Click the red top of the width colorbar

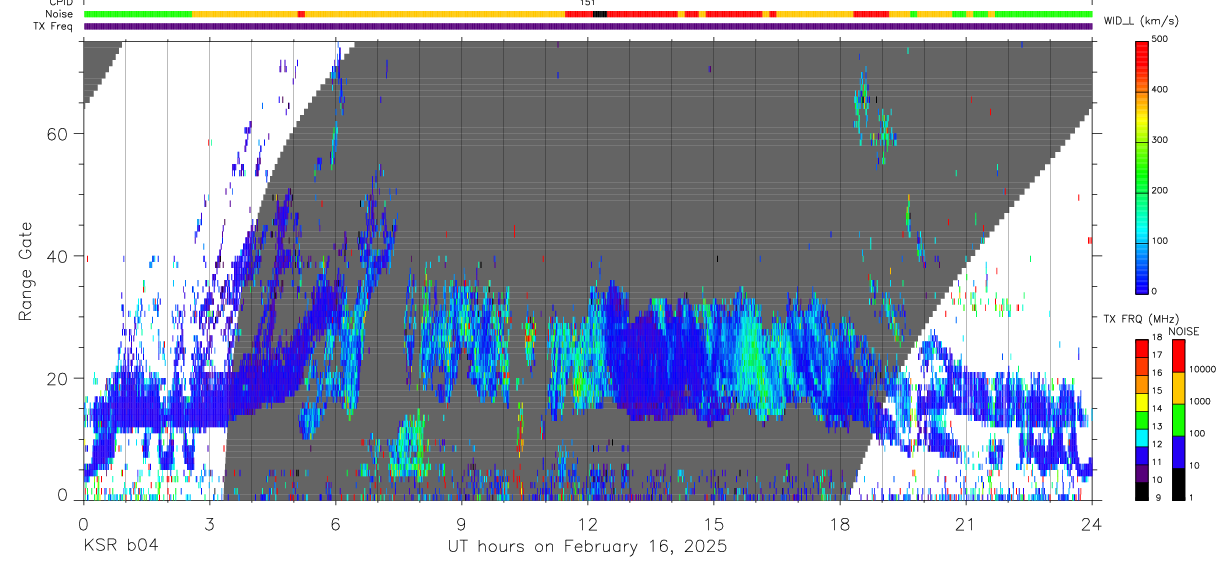(x=1142, y=50)
